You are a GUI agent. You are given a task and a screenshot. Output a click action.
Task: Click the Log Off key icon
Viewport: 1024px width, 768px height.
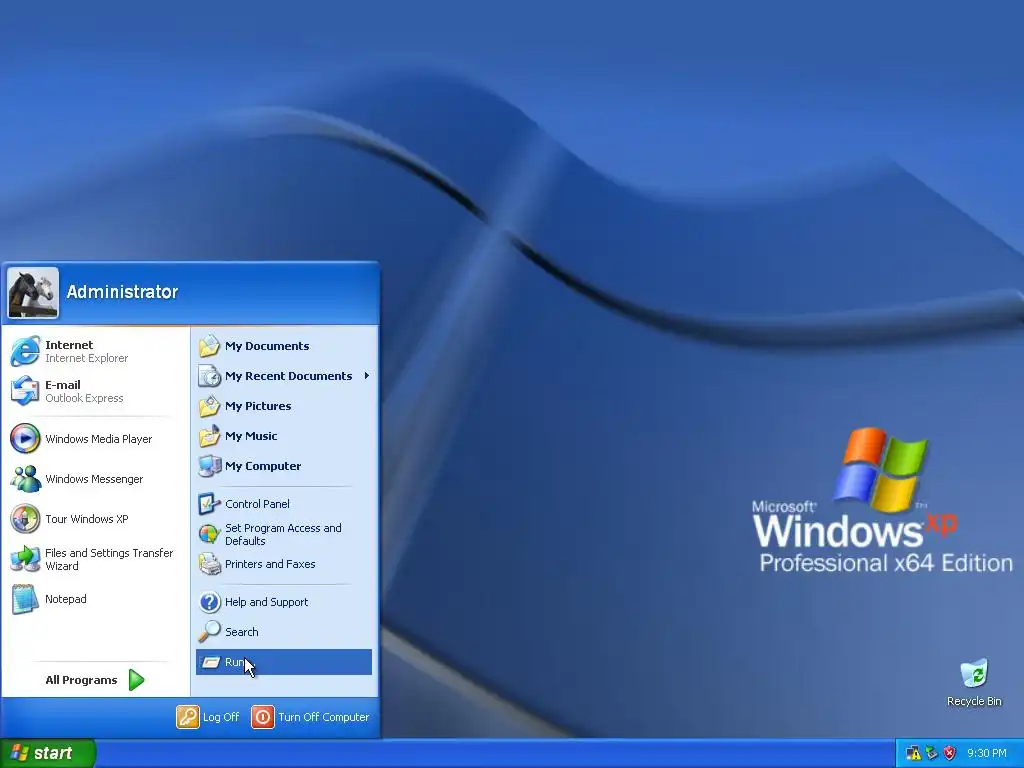coord(187,717)
